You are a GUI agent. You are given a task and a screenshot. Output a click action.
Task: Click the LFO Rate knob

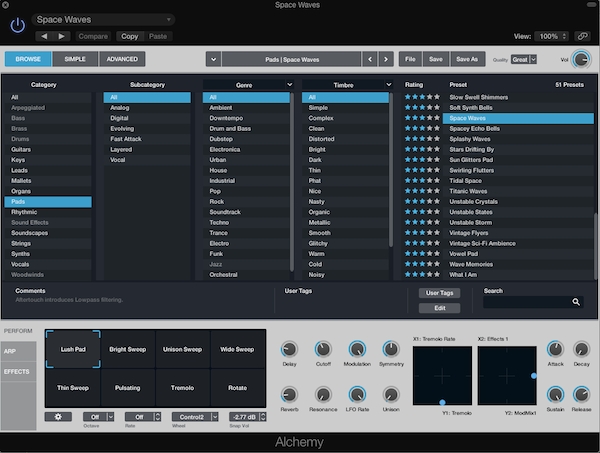click(357, 394)
